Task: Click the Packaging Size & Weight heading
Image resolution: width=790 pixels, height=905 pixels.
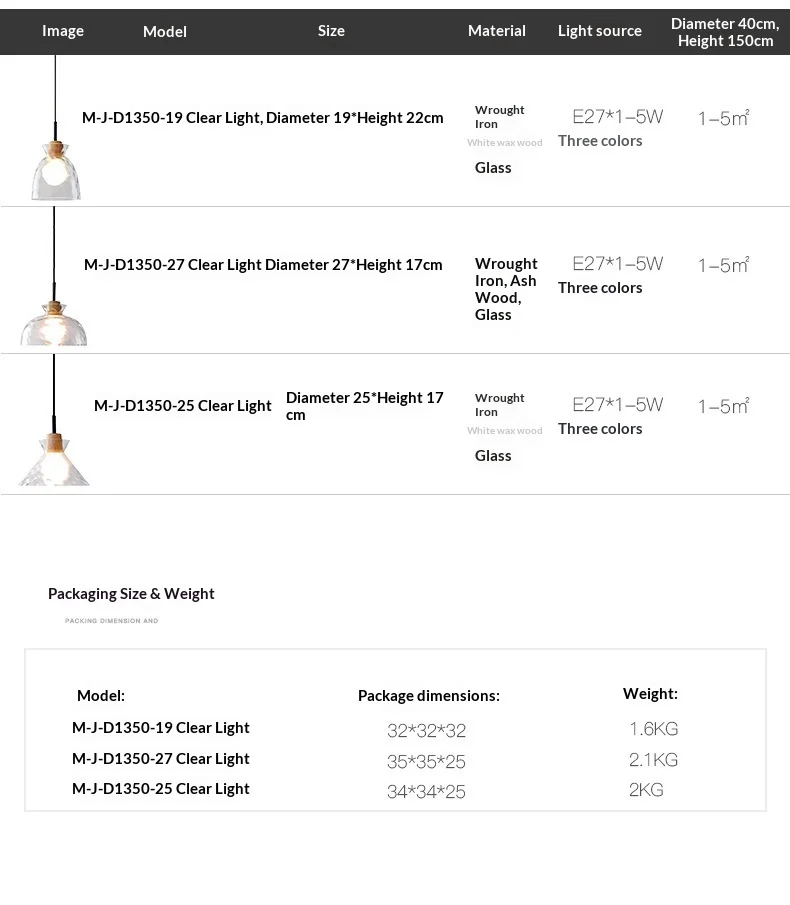Action: click(131, 594)
